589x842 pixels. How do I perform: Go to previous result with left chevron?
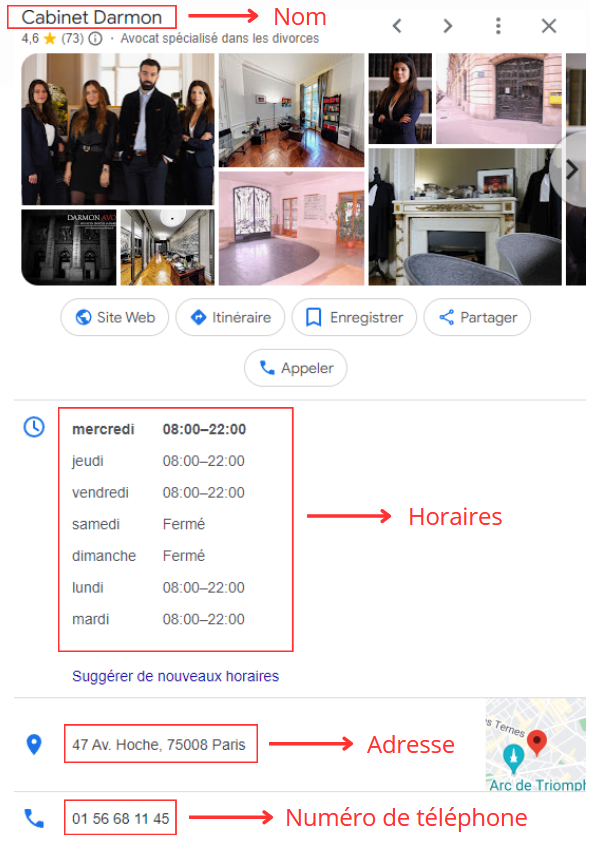[x=397, y=26]
